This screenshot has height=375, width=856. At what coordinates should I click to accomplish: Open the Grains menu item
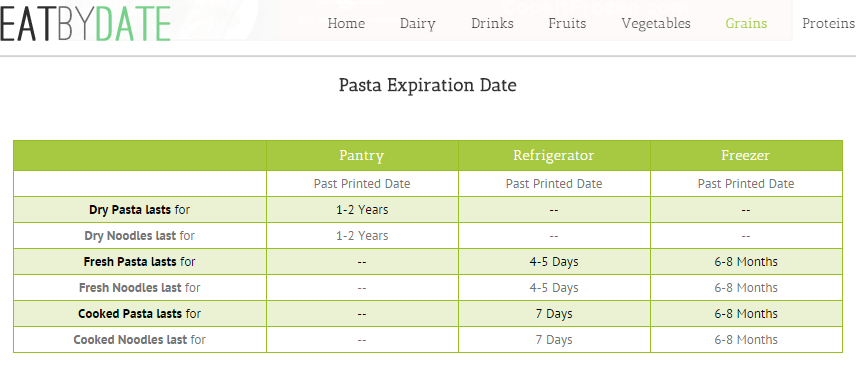tap(746, 23)
